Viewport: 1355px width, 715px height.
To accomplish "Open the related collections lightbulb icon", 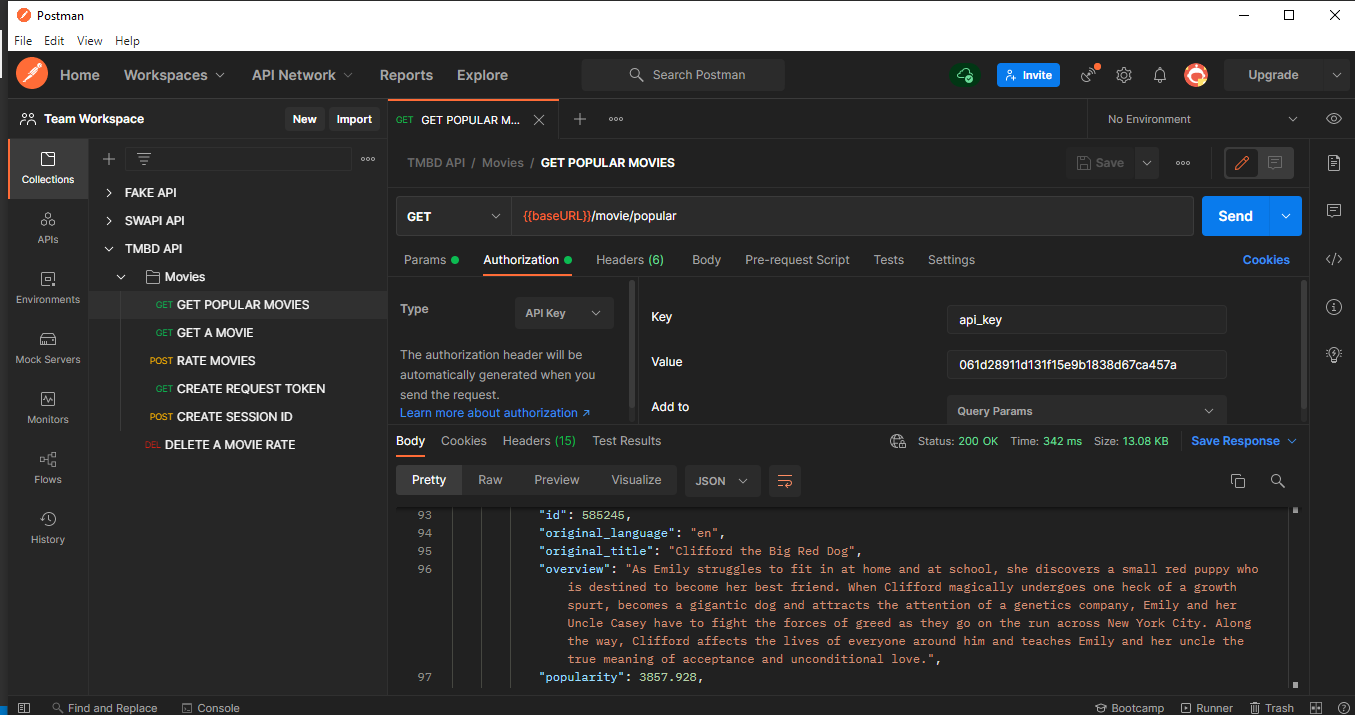I will point(1334,354).
